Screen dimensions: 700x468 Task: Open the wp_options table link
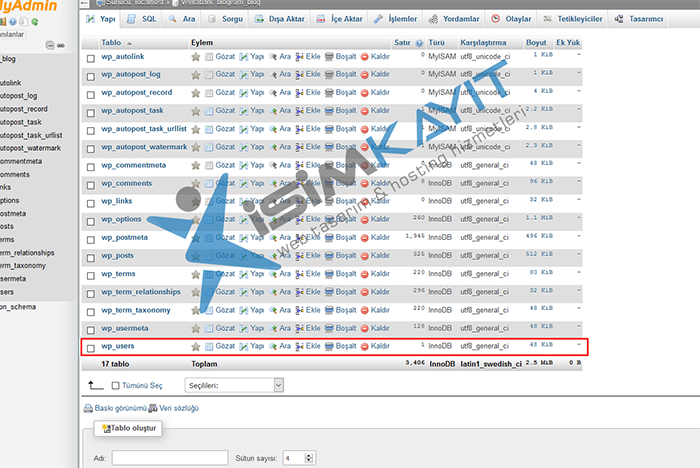[x=121, y=219]
